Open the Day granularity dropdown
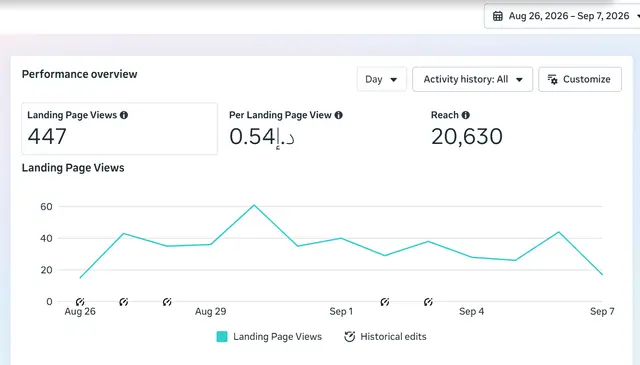Image resolution: width=640 pixels, height=365 pixels. (381, 79)
